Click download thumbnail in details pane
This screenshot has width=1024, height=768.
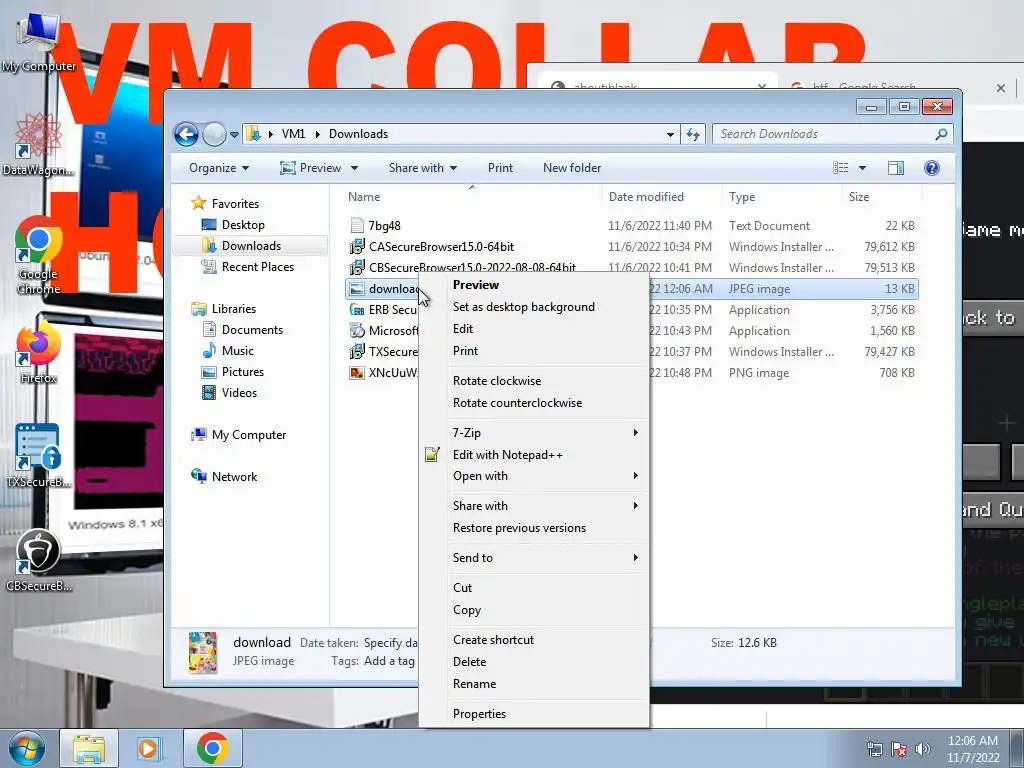(x=202, y=652)
